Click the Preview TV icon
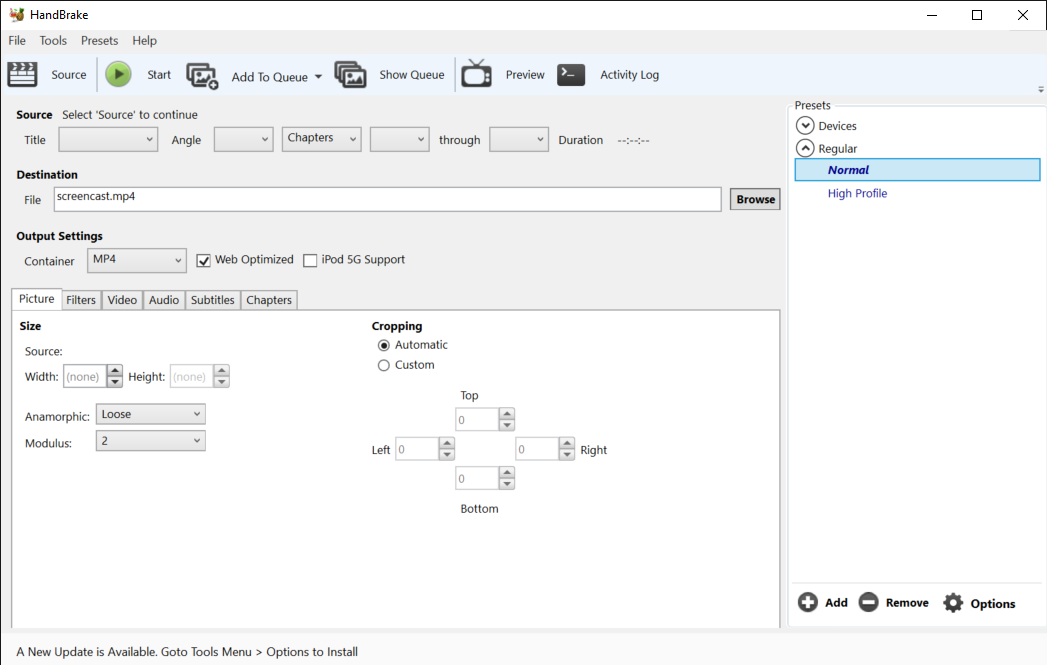Viewport: 1047px width, 665px height. point(476,73)
